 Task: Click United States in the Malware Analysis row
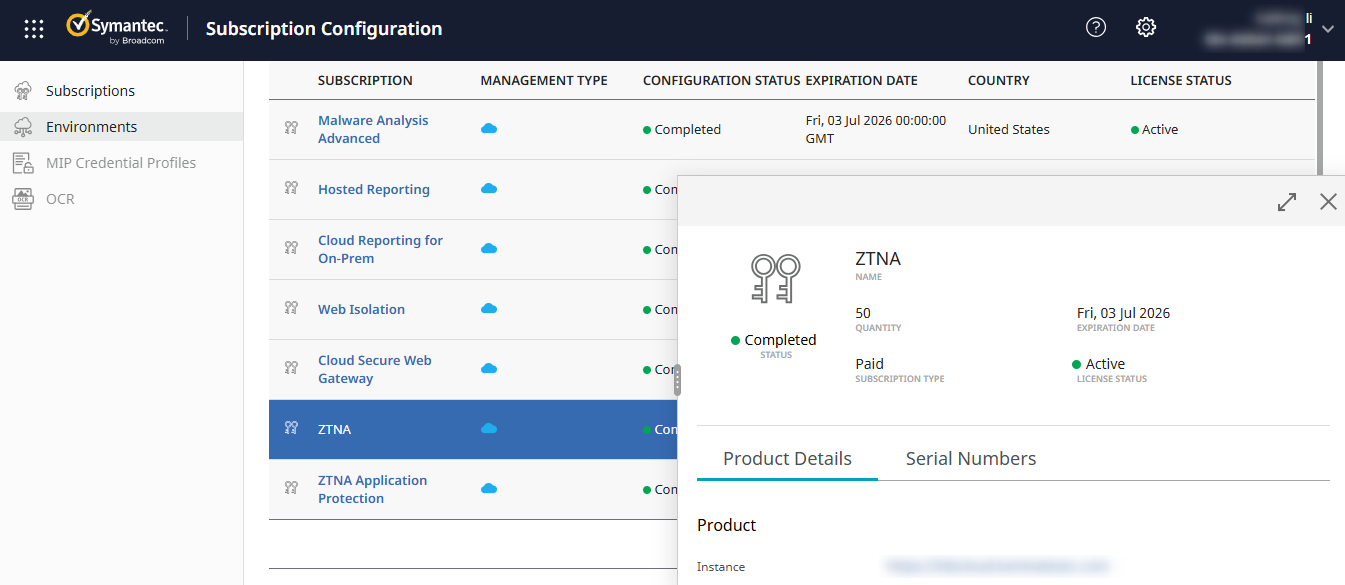click(1009, 129)
